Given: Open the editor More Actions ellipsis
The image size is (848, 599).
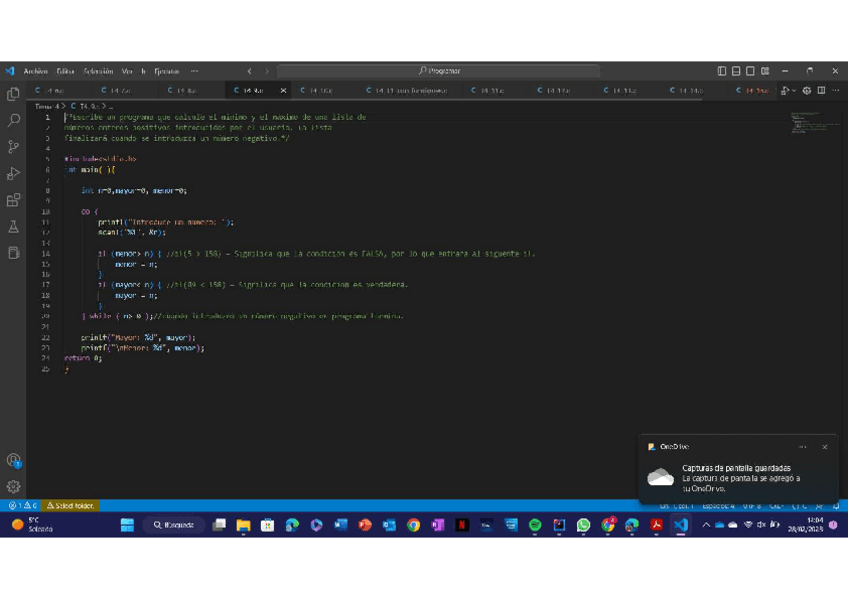Looking at the screenshot, I should 835,90.
